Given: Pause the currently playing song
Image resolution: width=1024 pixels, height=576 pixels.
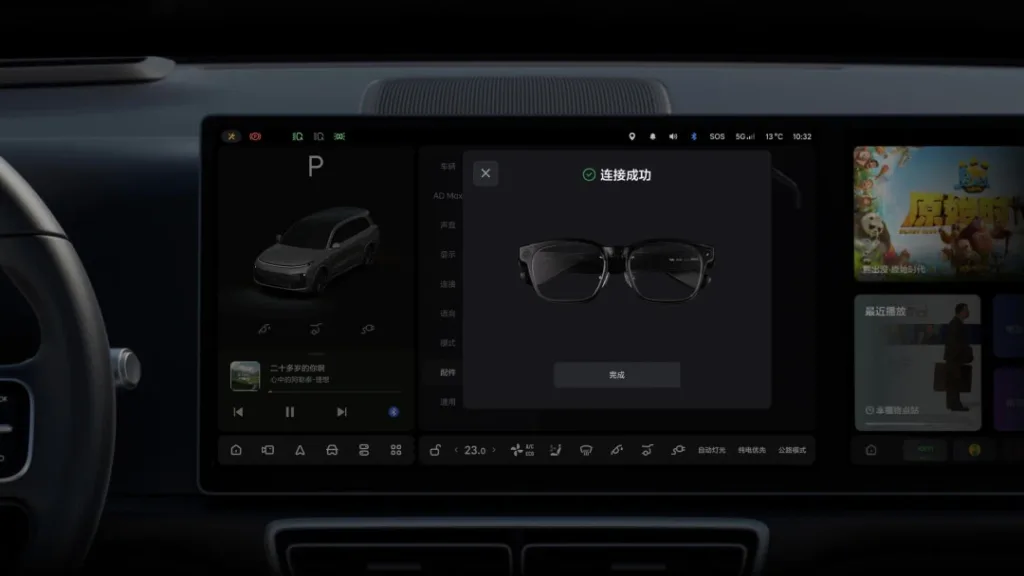Looking at the screenshot, I should click(x=288, y=411).
